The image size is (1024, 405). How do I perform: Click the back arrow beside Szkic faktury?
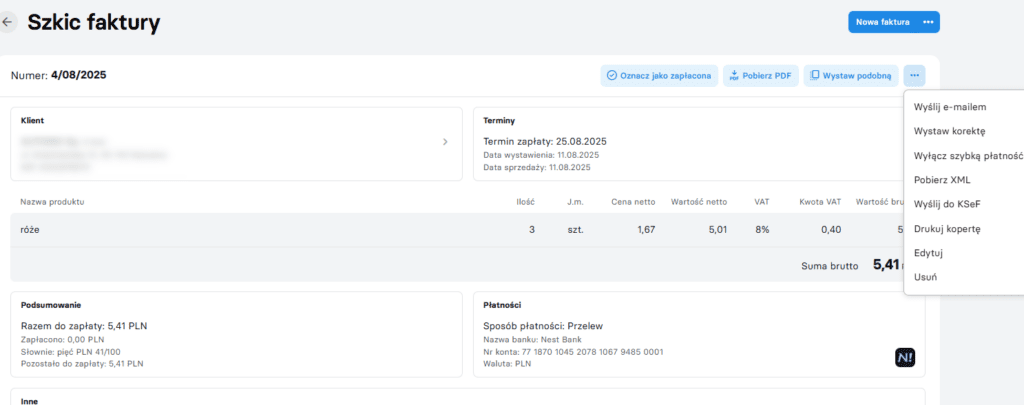[8, 21]
